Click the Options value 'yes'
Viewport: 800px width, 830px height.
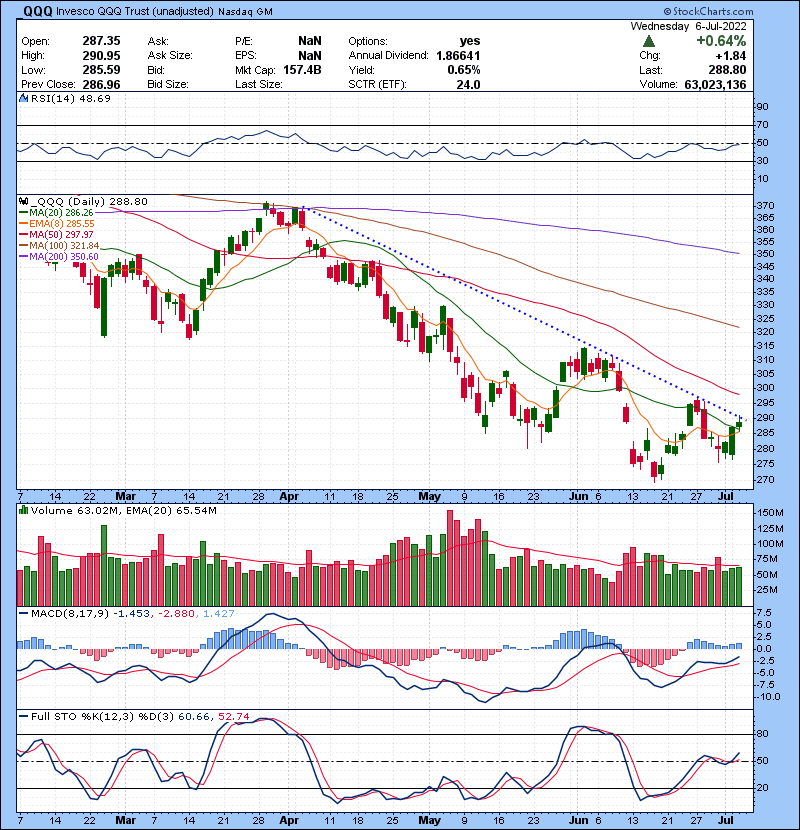[x=470, y=41]
